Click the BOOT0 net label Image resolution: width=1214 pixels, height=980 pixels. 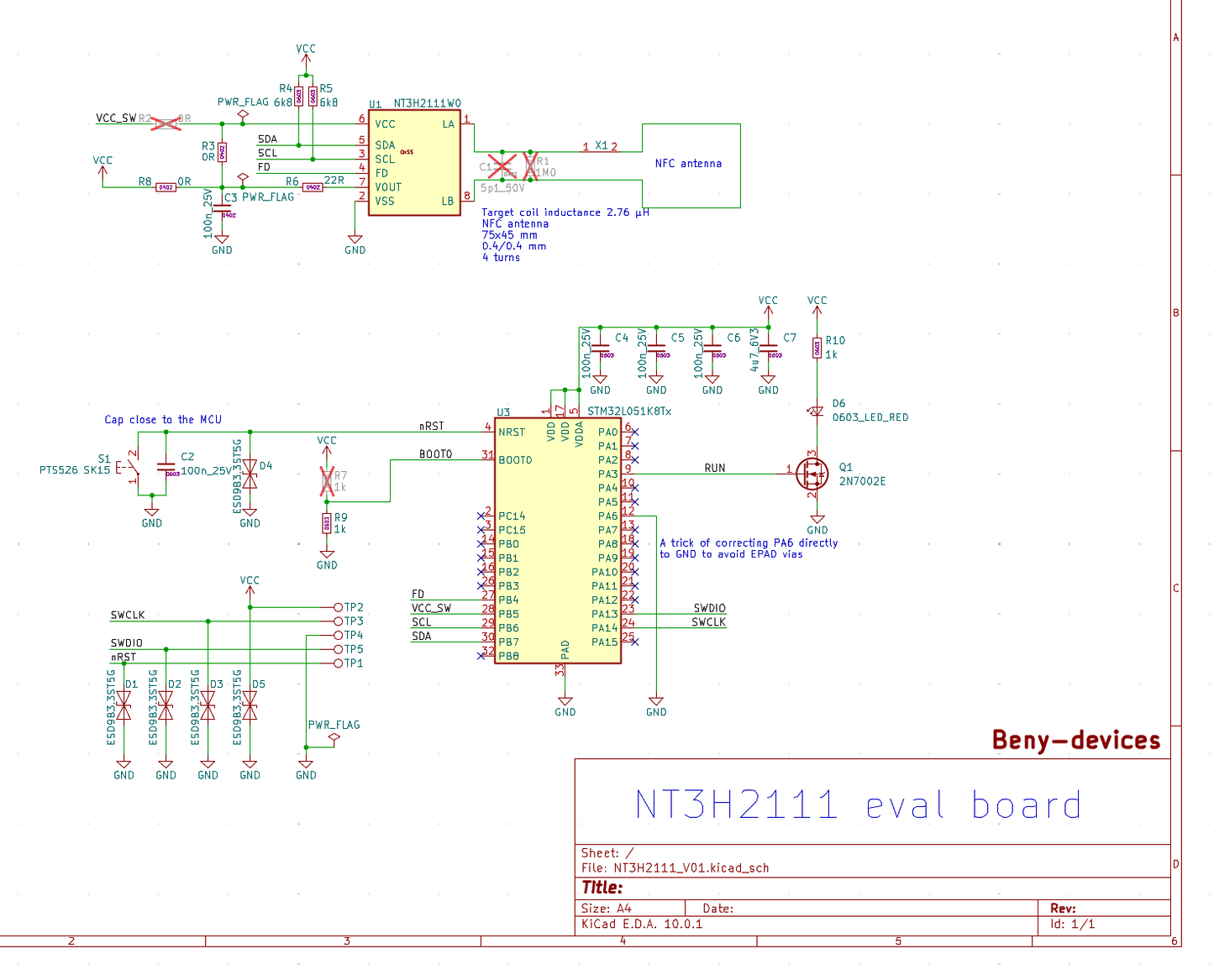(435, 454)
